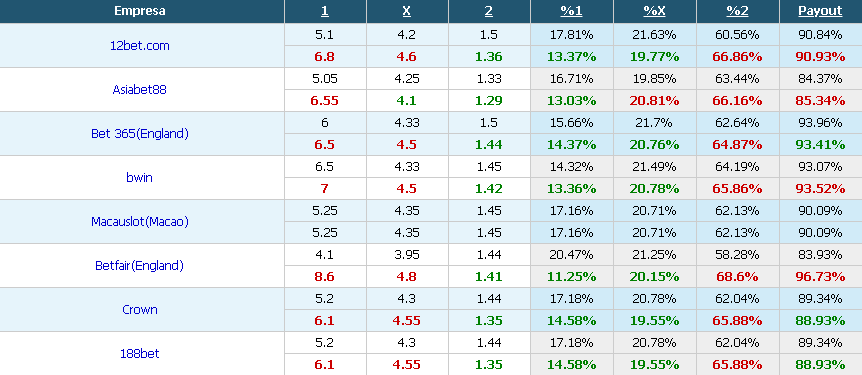
Task: Sort by the 1 column header
Action: pyautogui.click(x=325, y=11)
